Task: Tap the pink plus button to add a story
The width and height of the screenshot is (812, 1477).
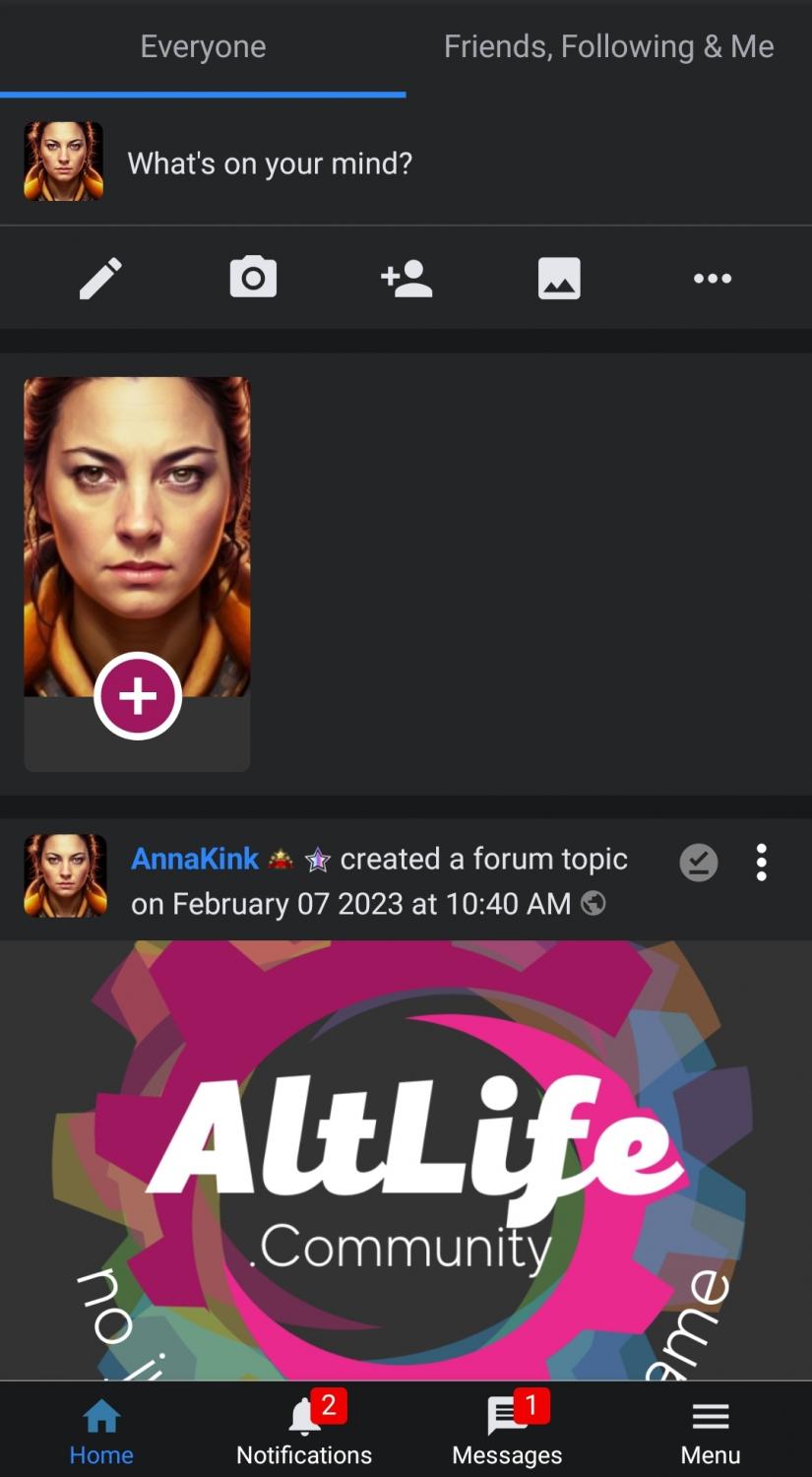Action: tap(138, 696)
